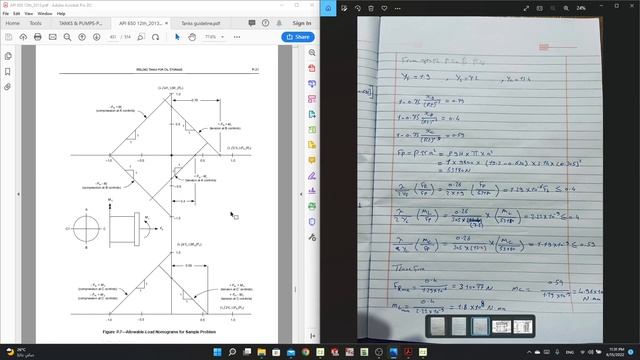
Task: Switch to the Home tab in Acrobat
Action: point(12,23)
